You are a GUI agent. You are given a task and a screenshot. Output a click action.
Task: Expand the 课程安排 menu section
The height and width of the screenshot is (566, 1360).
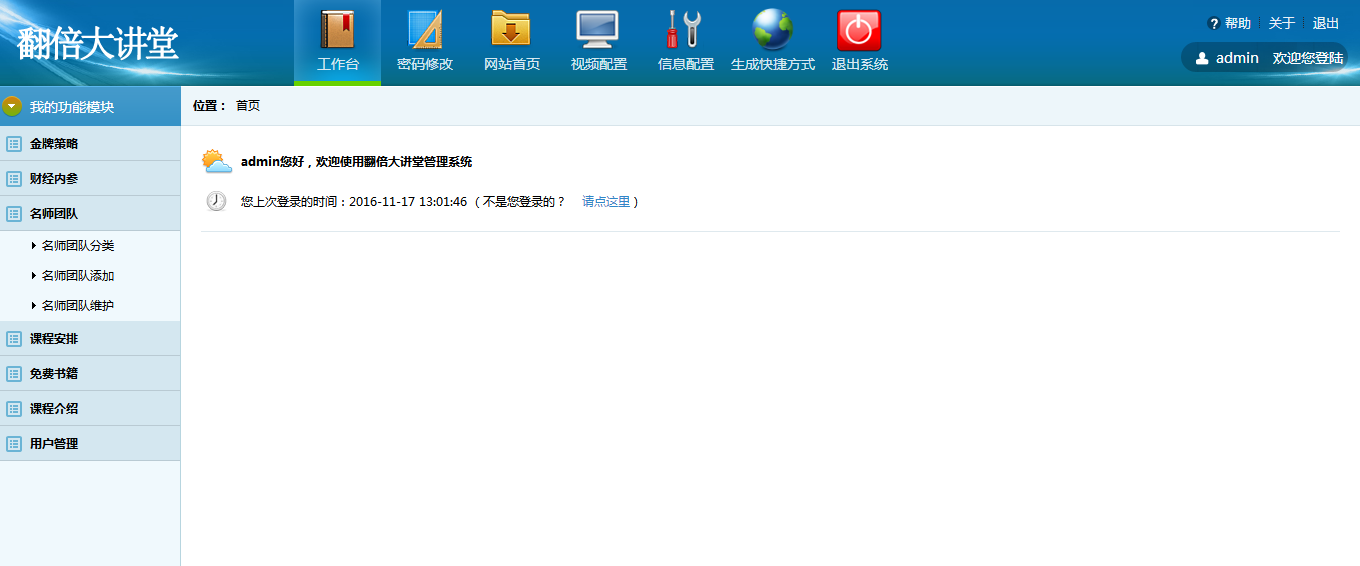90,338
